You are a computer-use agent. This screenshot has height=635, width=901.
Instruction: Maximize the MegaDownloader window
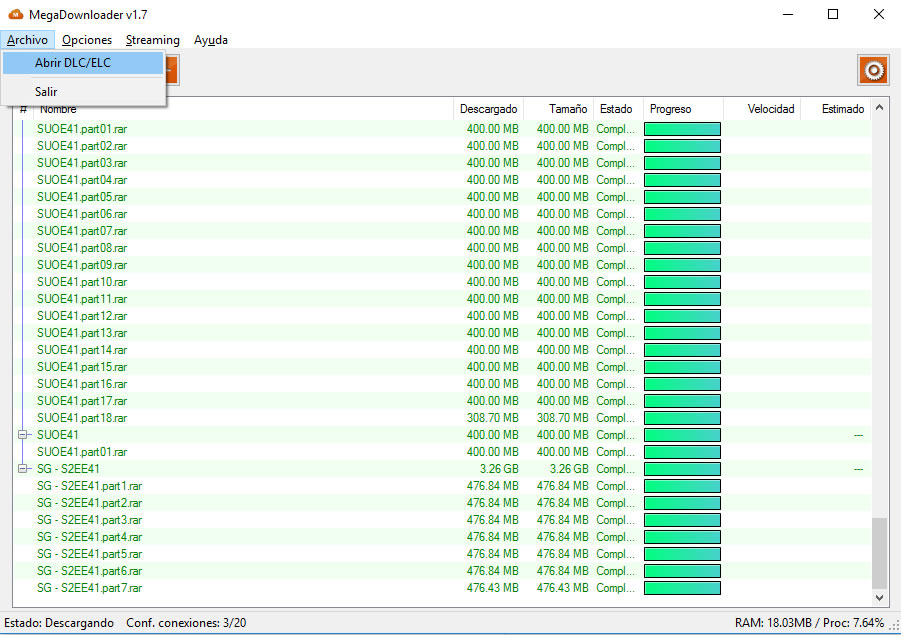coord(833,14)
